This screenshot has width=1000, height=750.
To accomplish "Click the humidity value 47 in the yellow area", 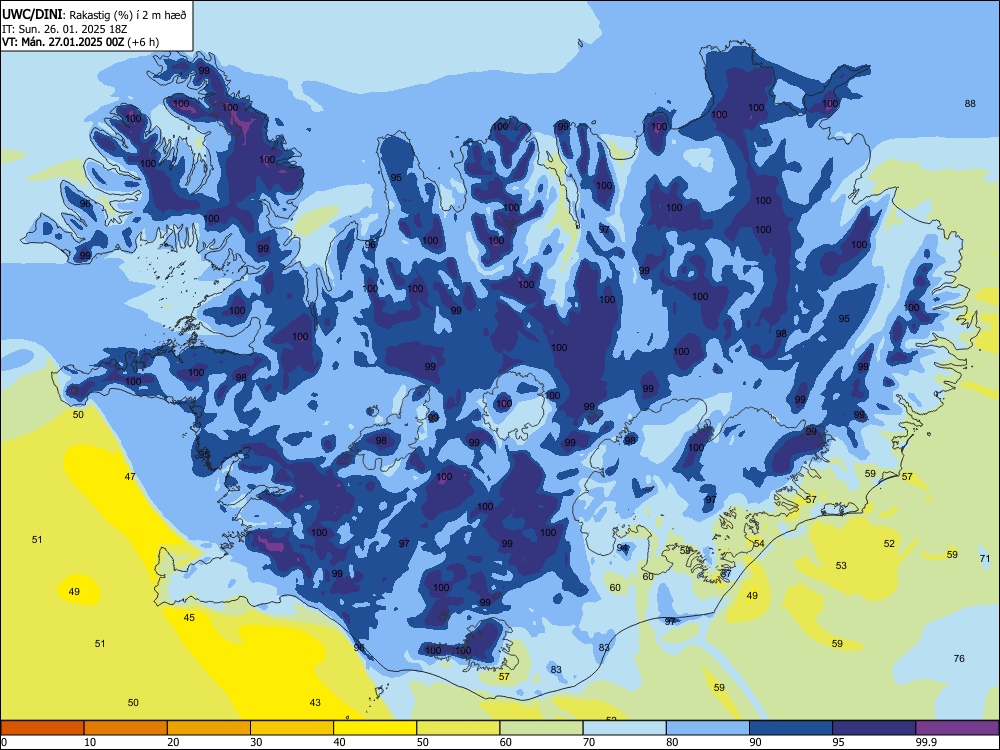I will [130, 476].
